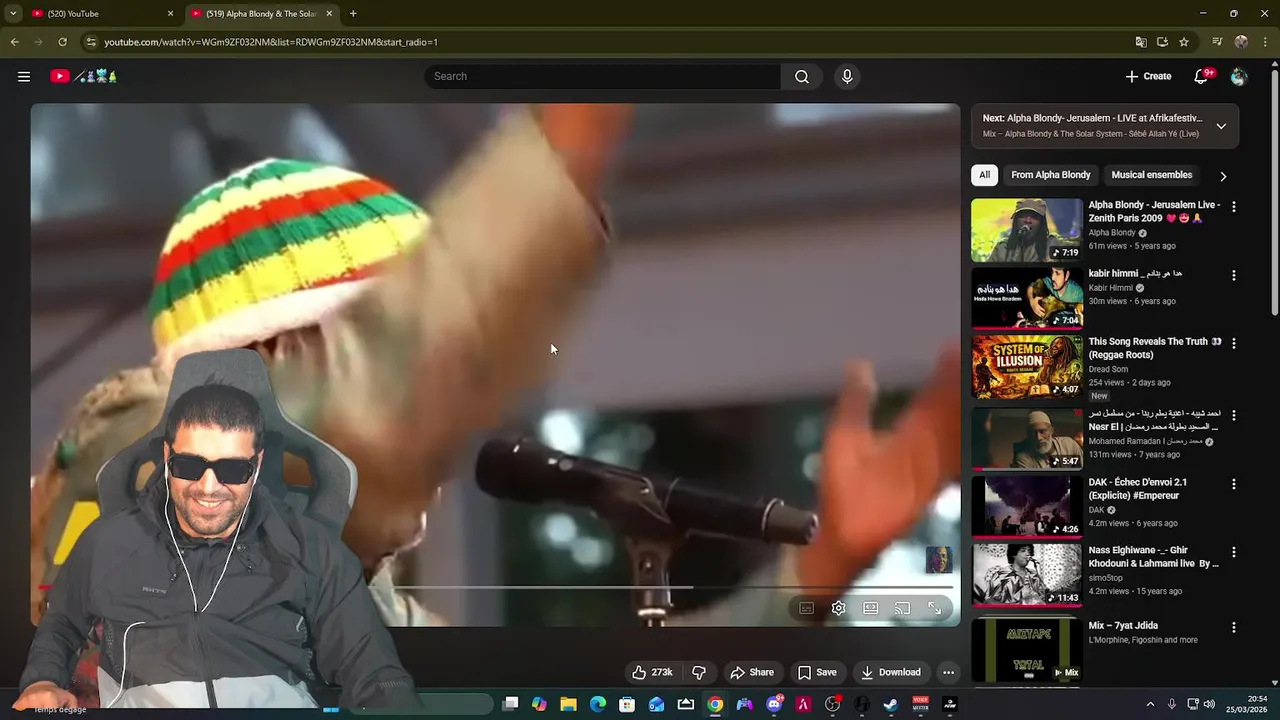Select the From Alpha Blondy chip
Screen dimensions: 1280x720
[1050, 175]
